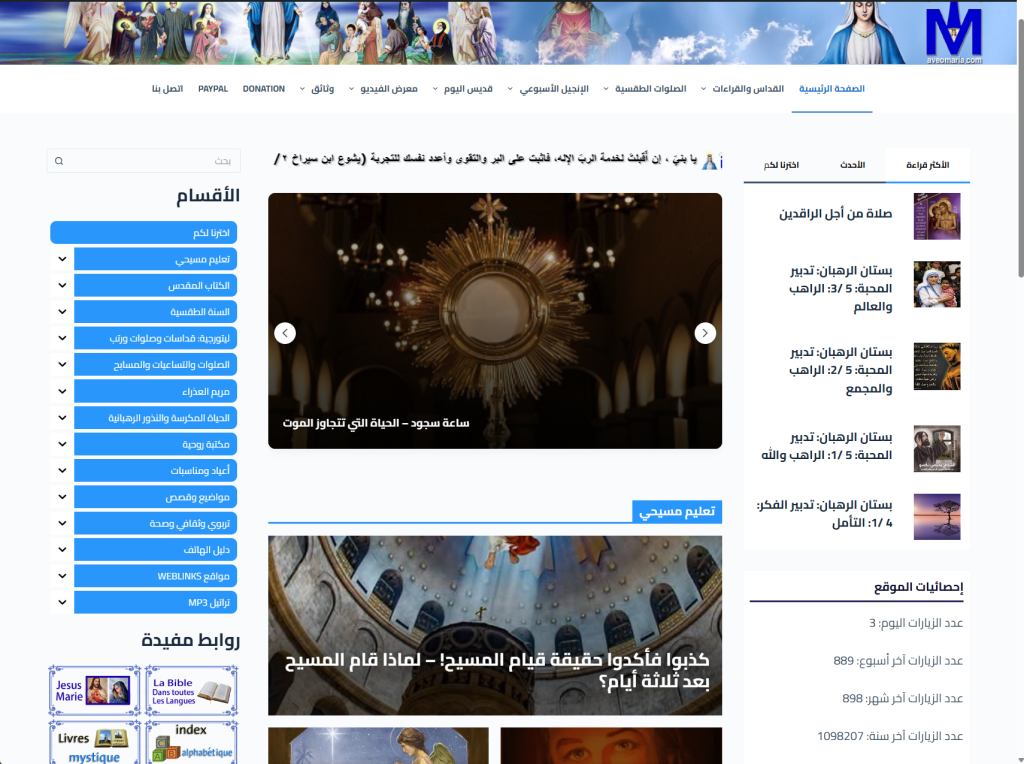Go to the previous slide in the carousel
1024x764 pixels.
tap(285, 333)
